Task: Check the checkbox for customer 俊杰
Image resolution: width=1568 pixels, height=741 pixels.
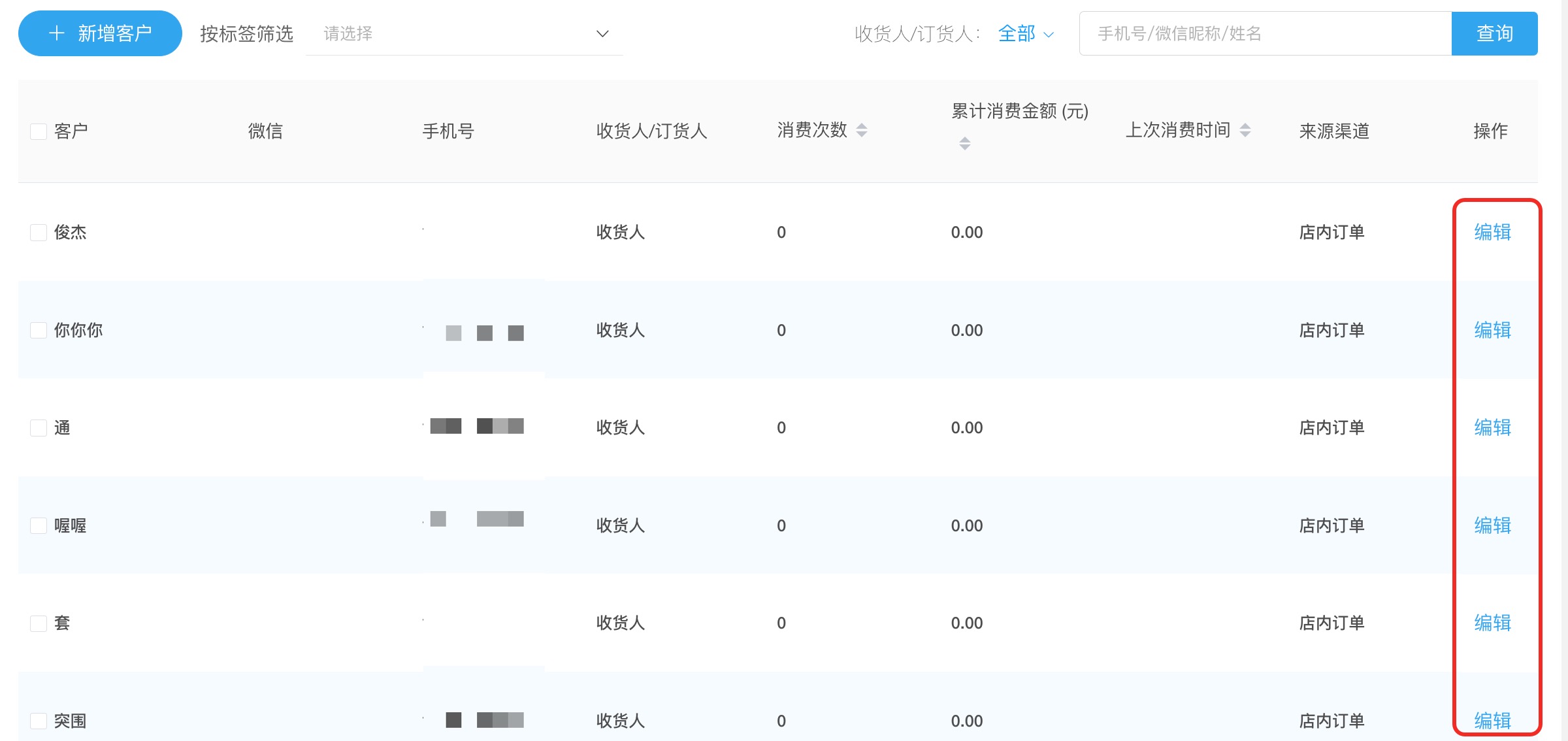Action: click(x=39, y=233)
